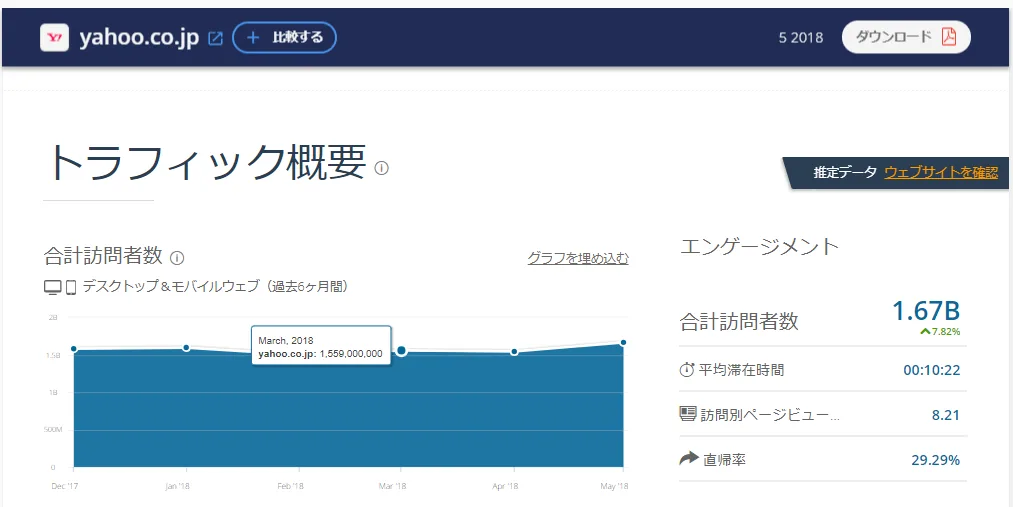Click the page icon beside 訪問別ページビュー
The image size is (1013, 507).
point(687,414)
